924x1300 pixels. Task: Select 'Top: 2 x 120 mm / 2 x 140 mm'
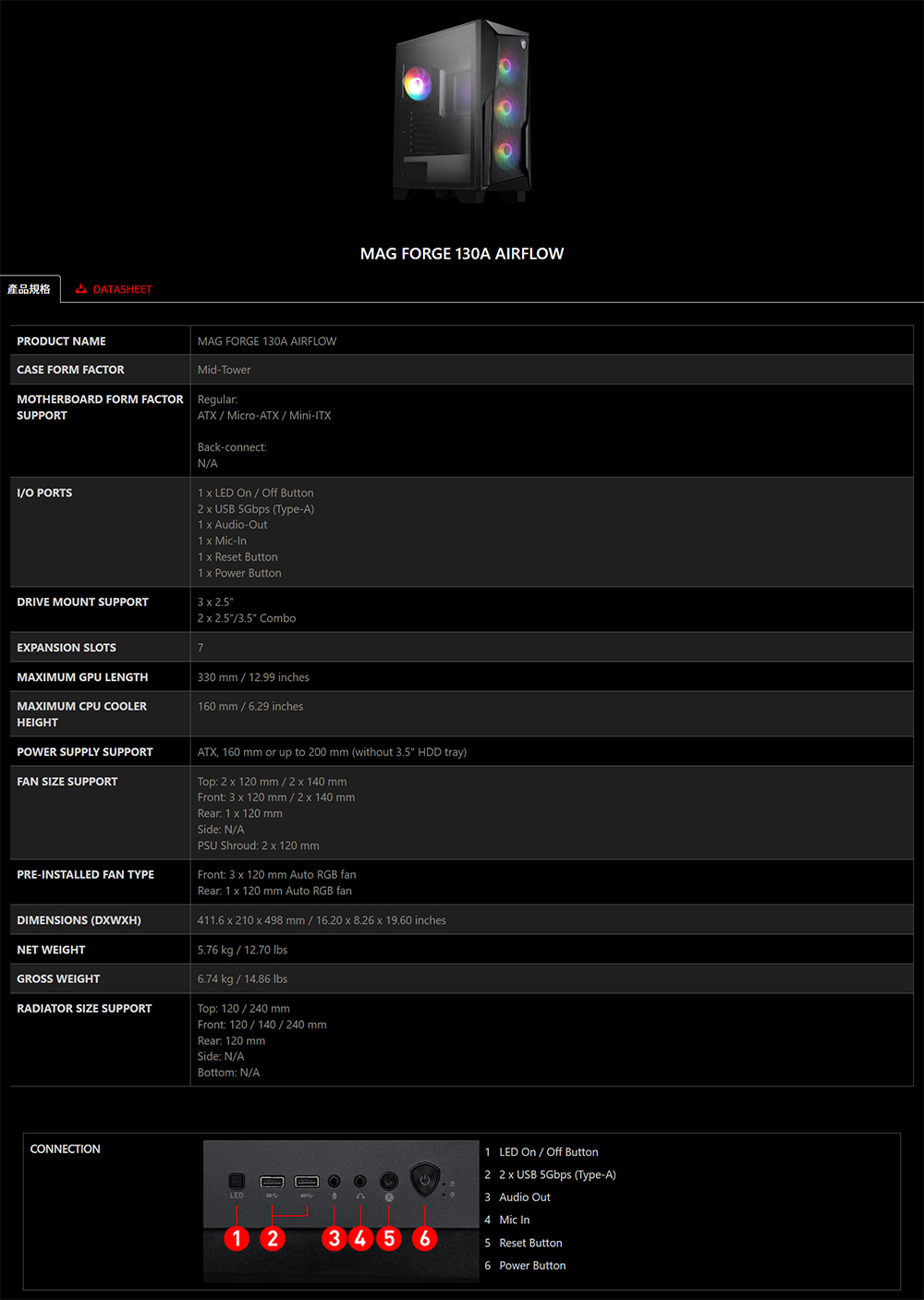click(x=272, y=782)
